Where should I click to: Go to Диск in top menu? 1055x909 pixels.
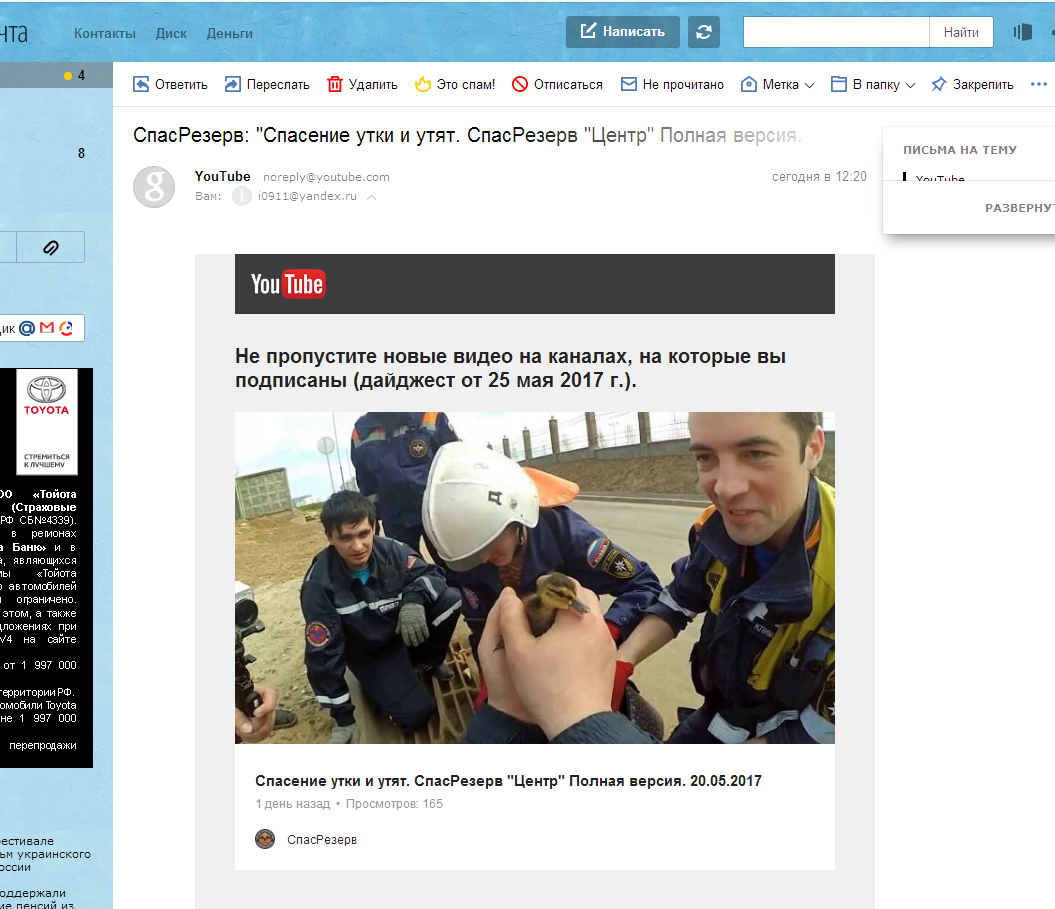[x=171, y=33]
